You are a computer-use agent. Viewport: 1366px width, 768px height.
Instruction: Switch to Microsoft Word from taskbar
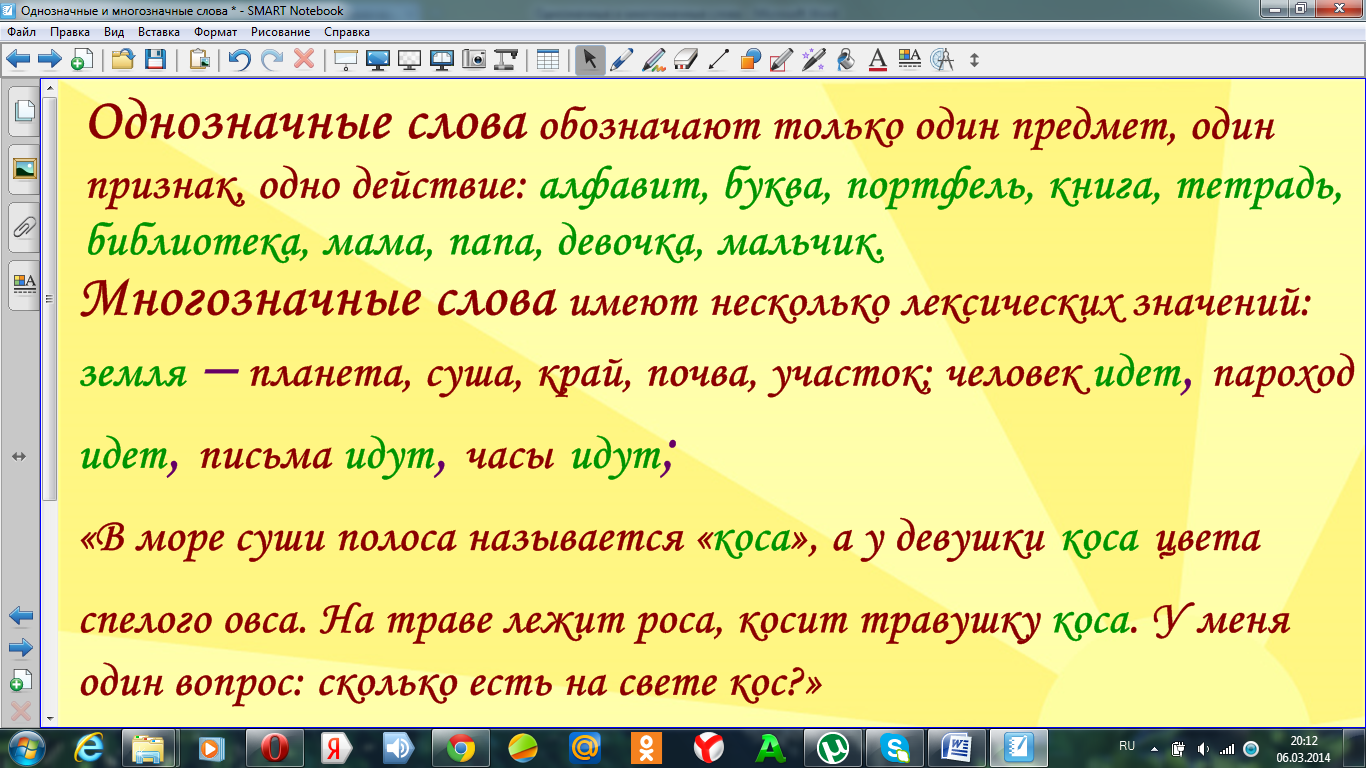click(957, 747)
